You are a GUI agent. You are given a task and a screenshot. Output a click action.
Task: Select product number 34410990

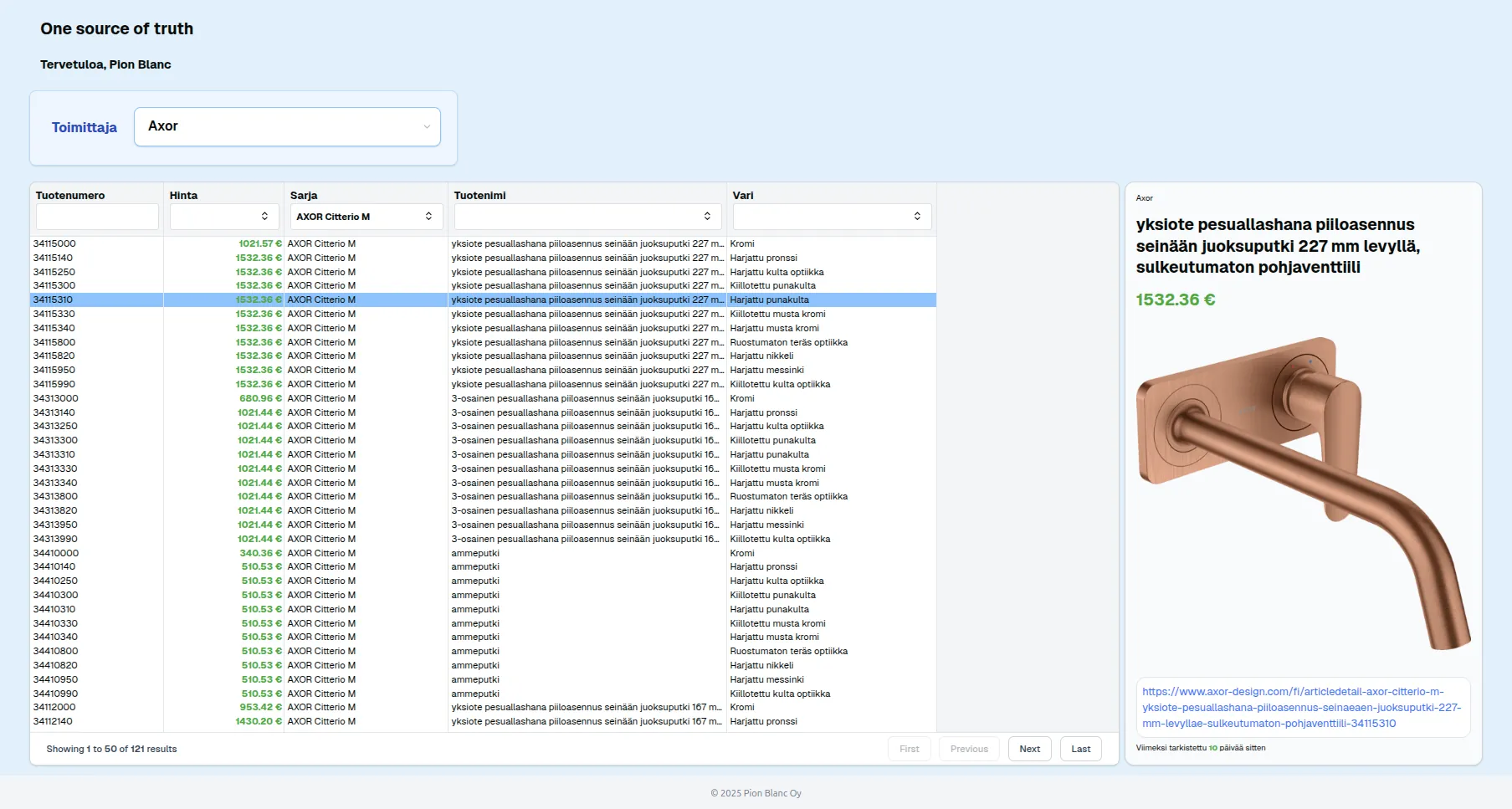[x=56, y=694]
